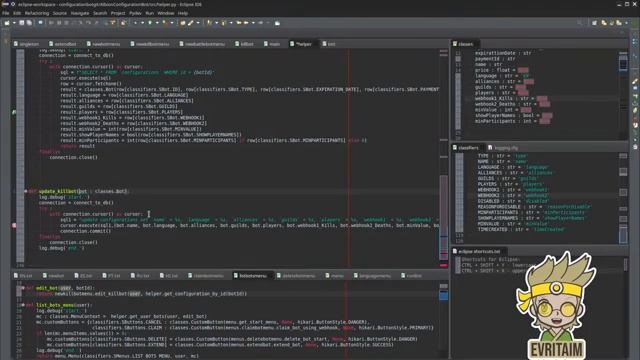Open the Window menu
Screen dimensions: 640x360
(x=166, y=13)
